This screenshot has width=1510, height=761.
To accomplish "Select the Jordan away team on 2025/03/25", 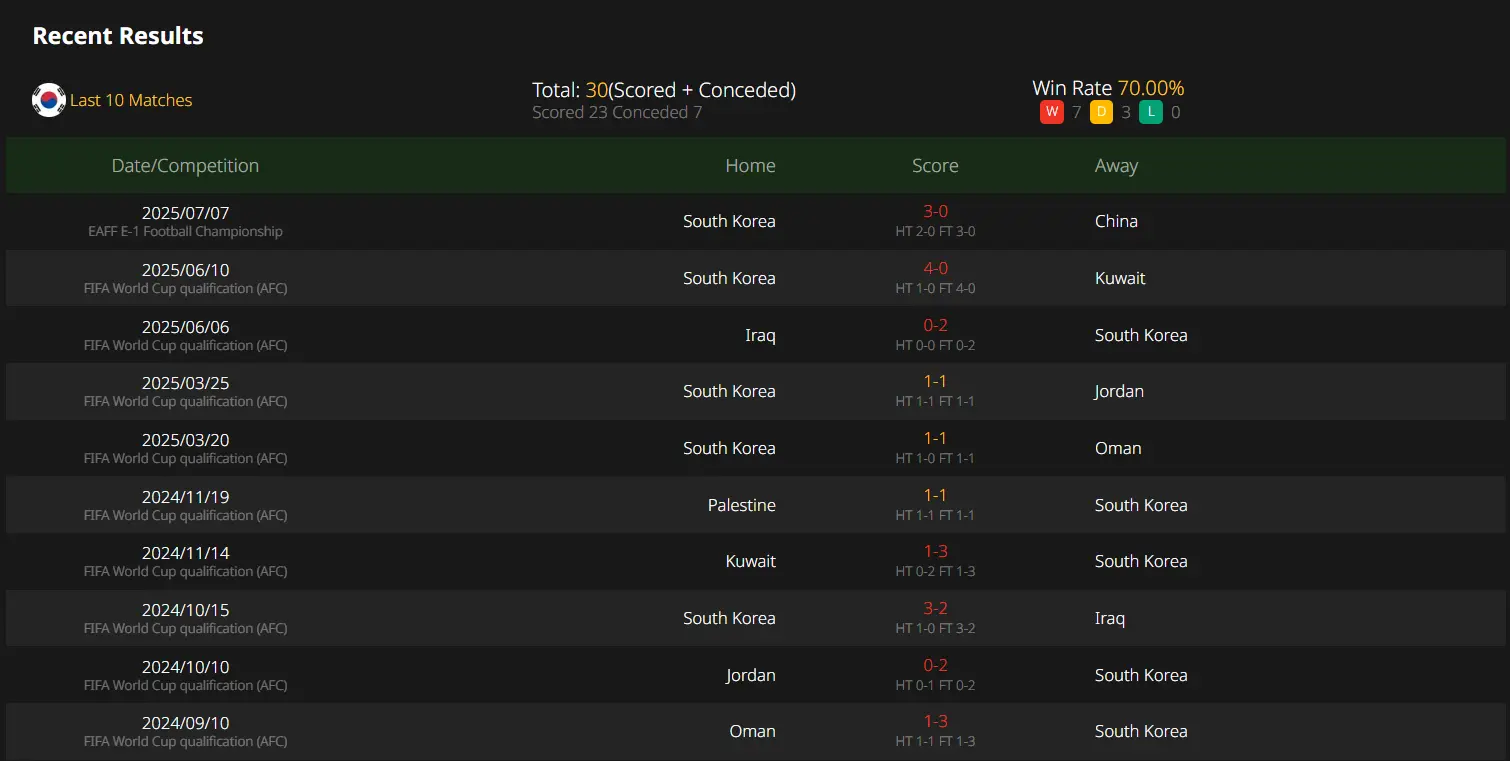I will pos(1119,391).
